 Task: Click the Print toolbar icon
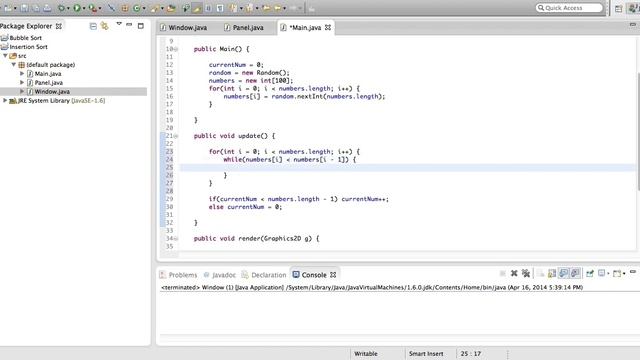(47, 8)
